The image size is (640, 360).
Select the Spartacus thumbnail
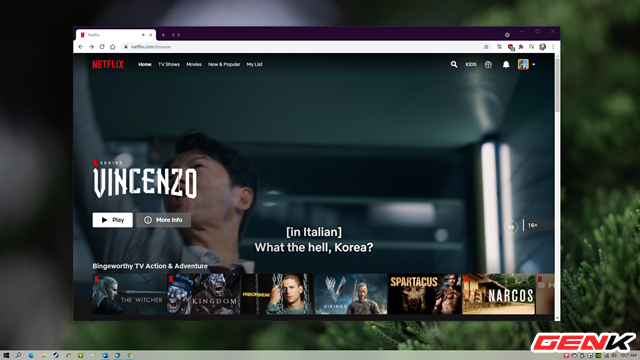[424, 294]
